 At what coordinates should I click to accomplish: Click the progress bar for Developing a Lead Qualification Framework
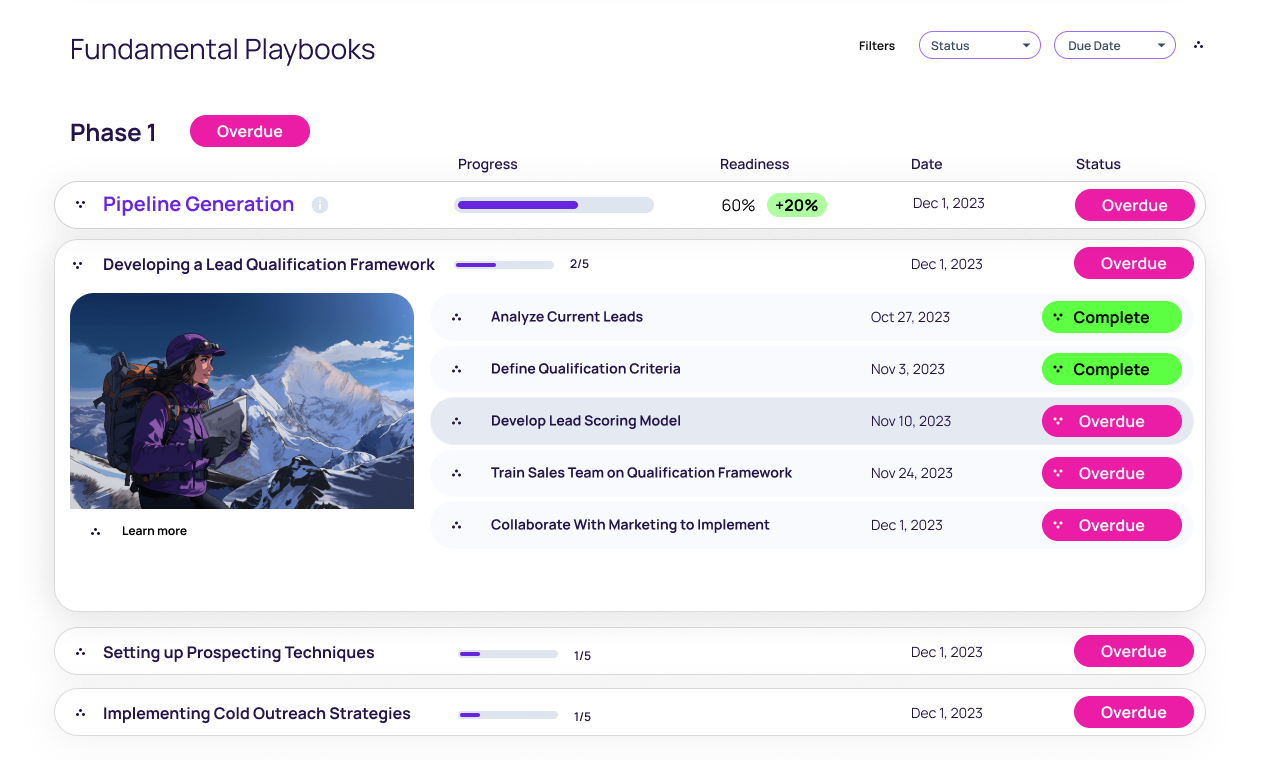tap(504, 264)
